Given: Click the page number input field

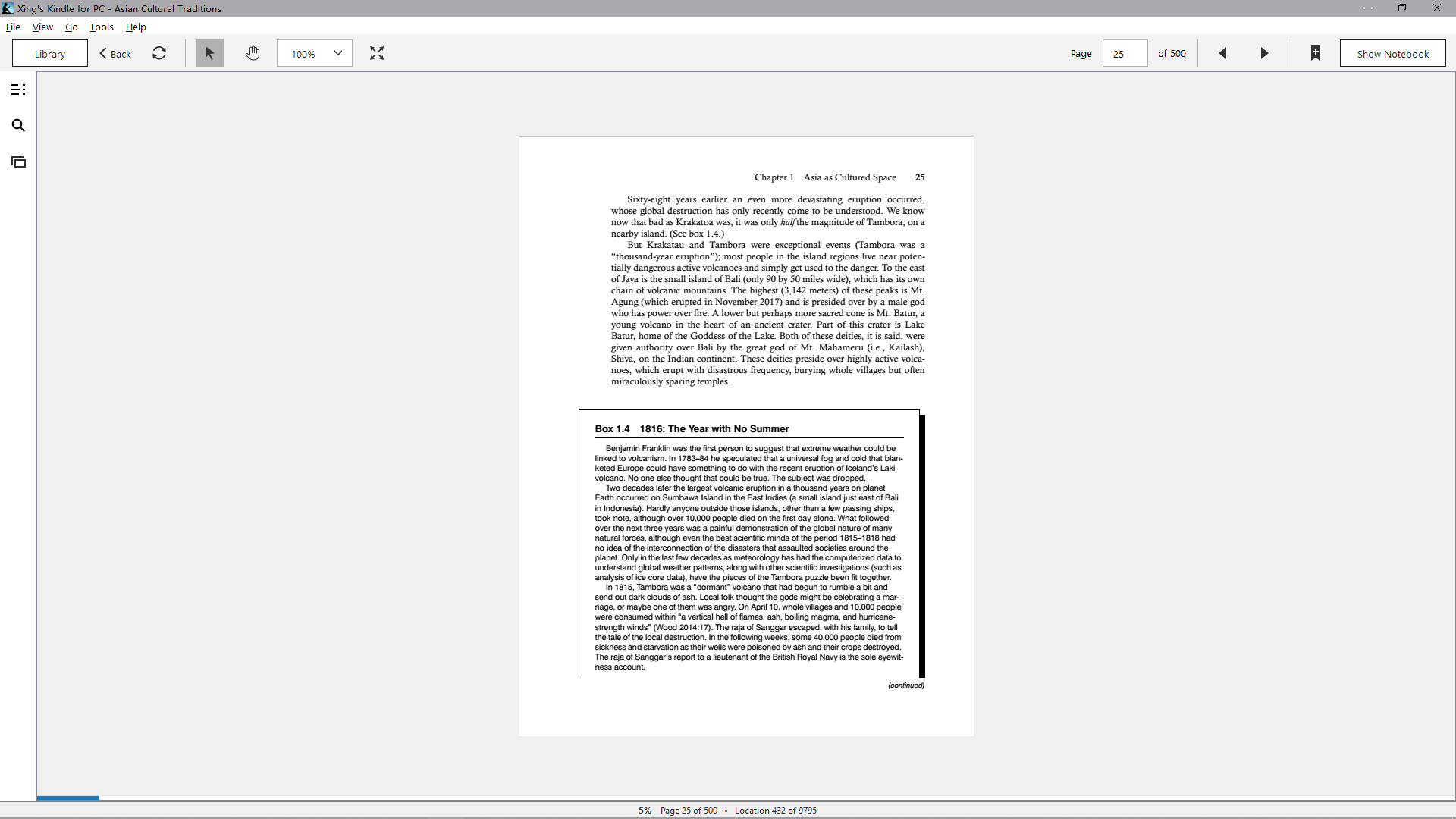Looking at the screenshot, I should (1125, 53).
